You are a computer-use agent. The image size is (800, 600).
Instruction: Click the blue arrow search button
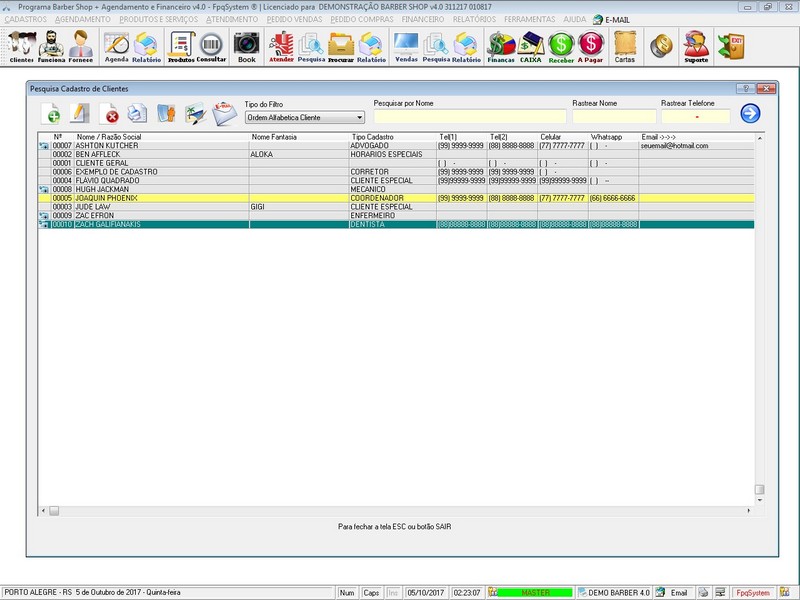tap(750, 114)
